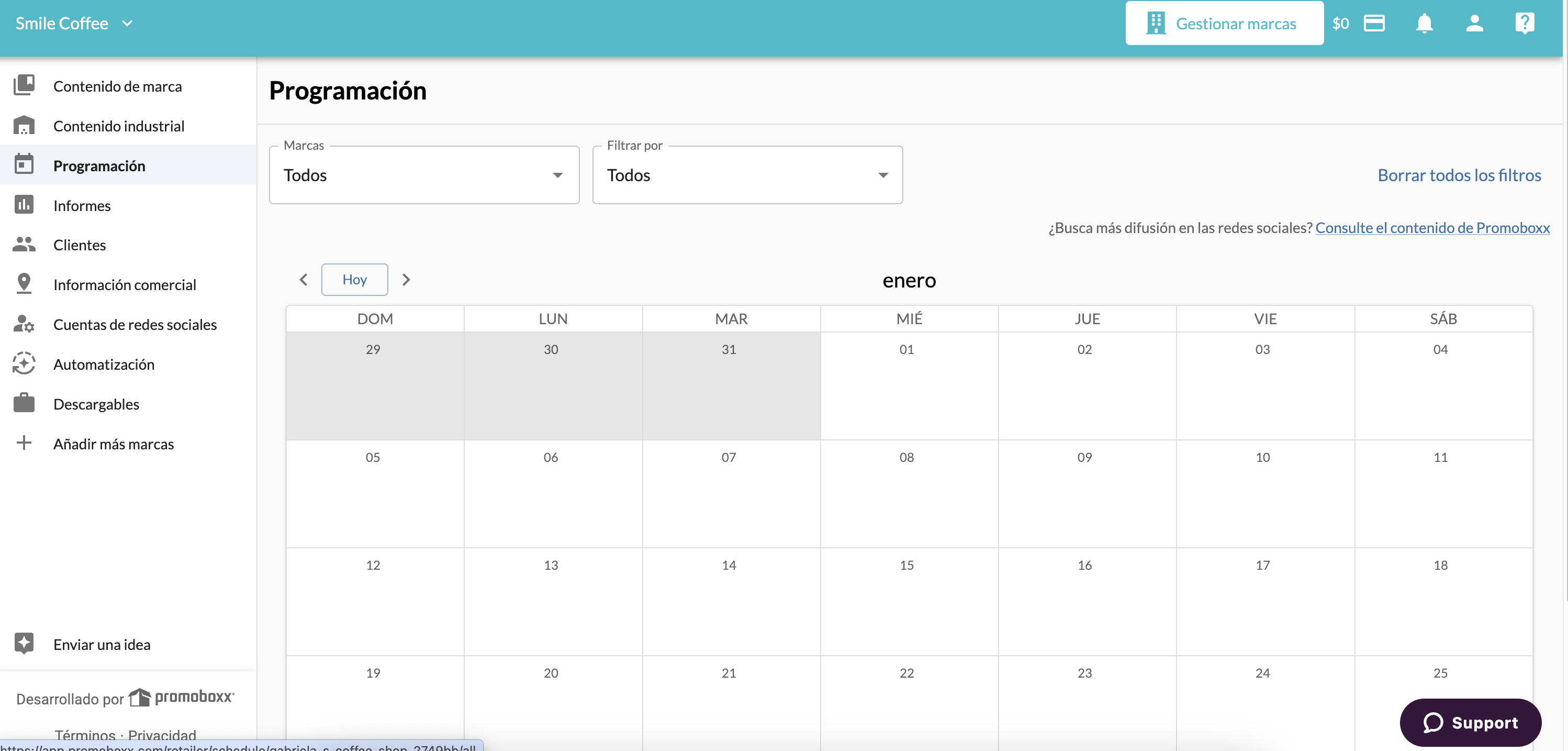Viewport: 1568px width, 751px height.
Task: Click the Enviar una idea star icon
Action: point(24,643)
